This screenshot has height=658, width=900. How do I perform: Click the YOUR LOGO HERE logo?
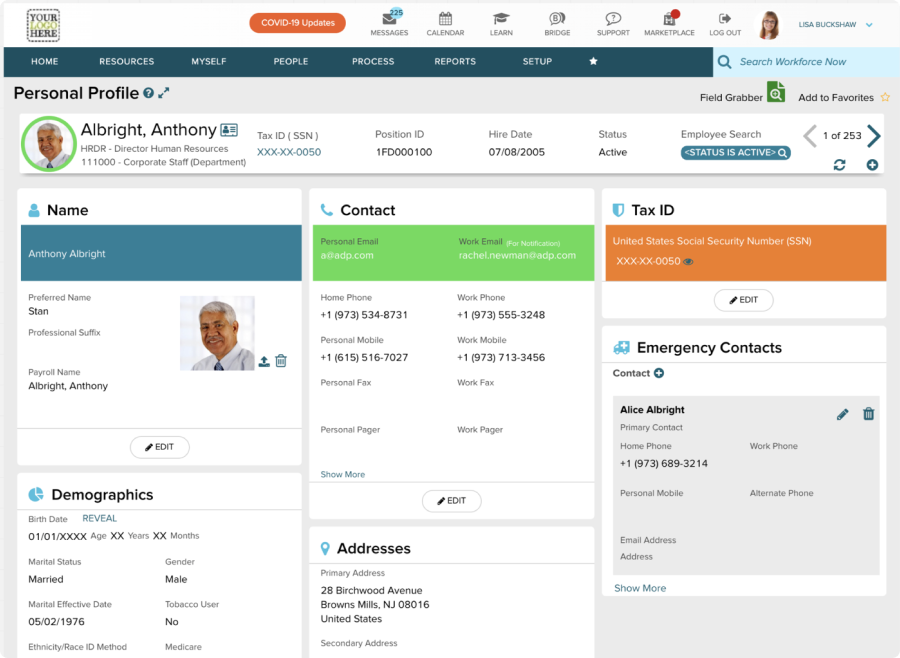43,25
